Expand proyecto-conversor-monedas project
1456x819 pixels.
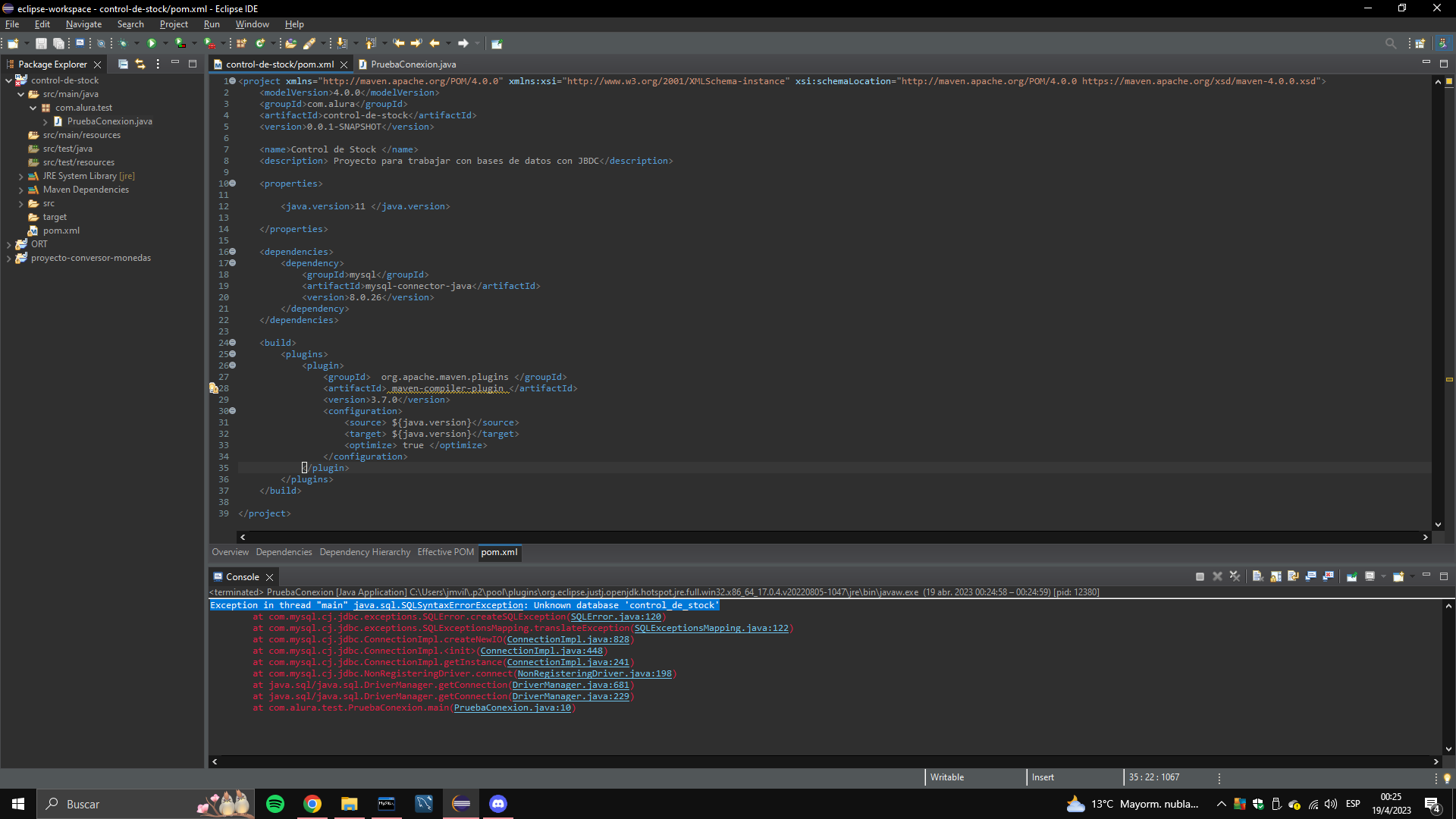tap(9, 258)
